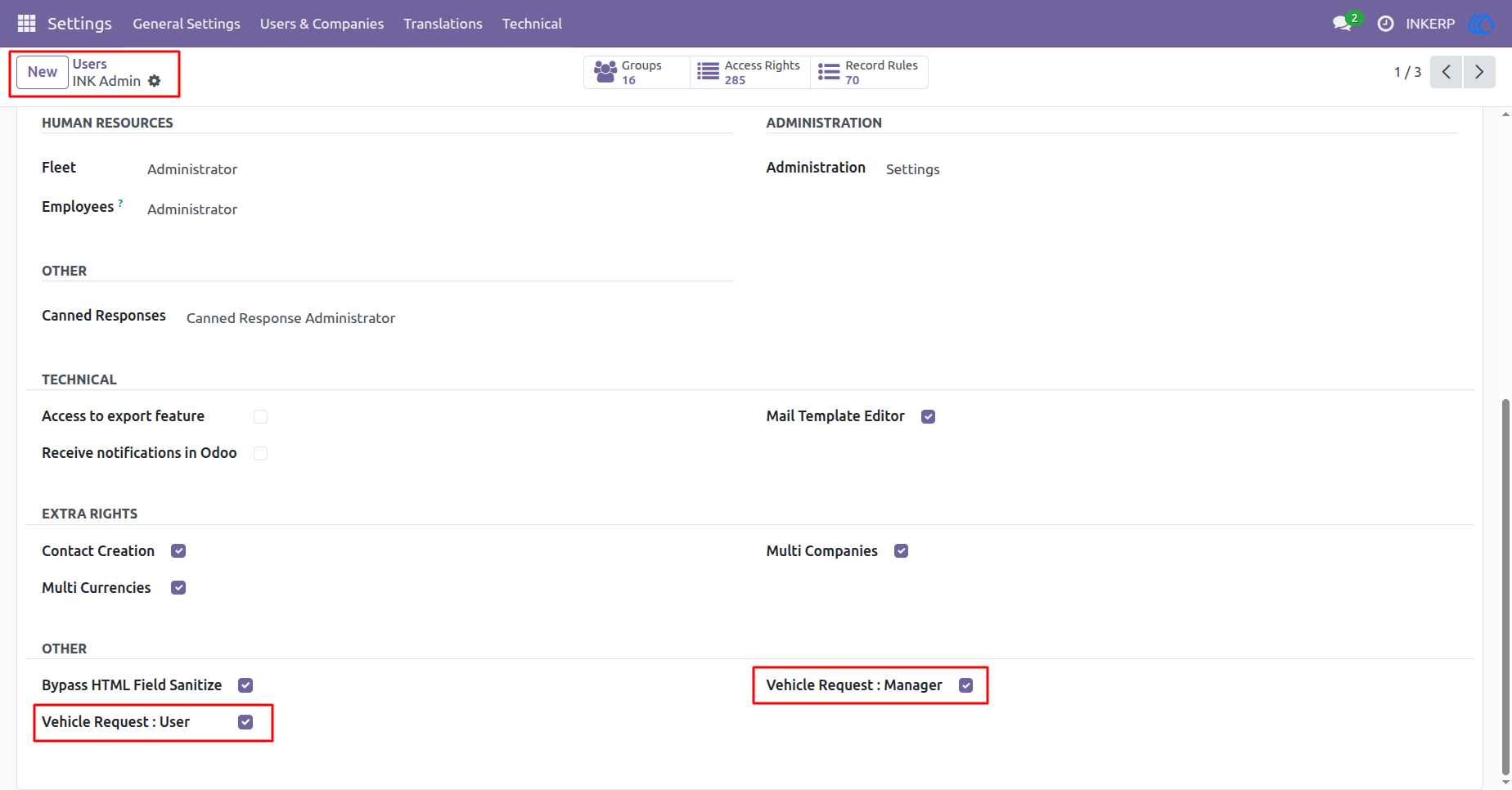
Task: Open the Translations menu
Action: 443,24
